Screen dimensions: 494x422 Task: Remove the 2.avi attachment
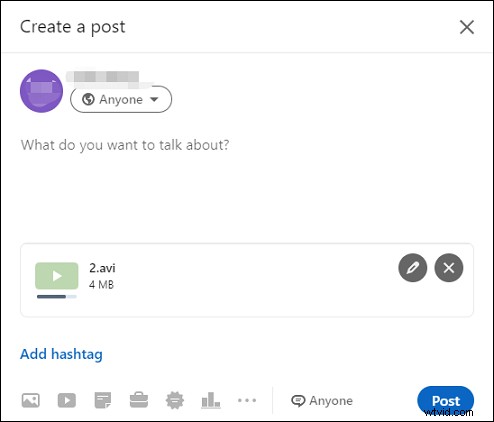pos(449,268)
